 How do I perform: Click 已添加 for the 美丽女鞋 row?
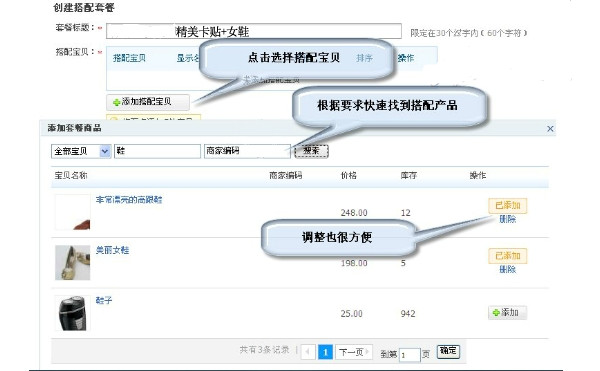[x=507, y=255]
